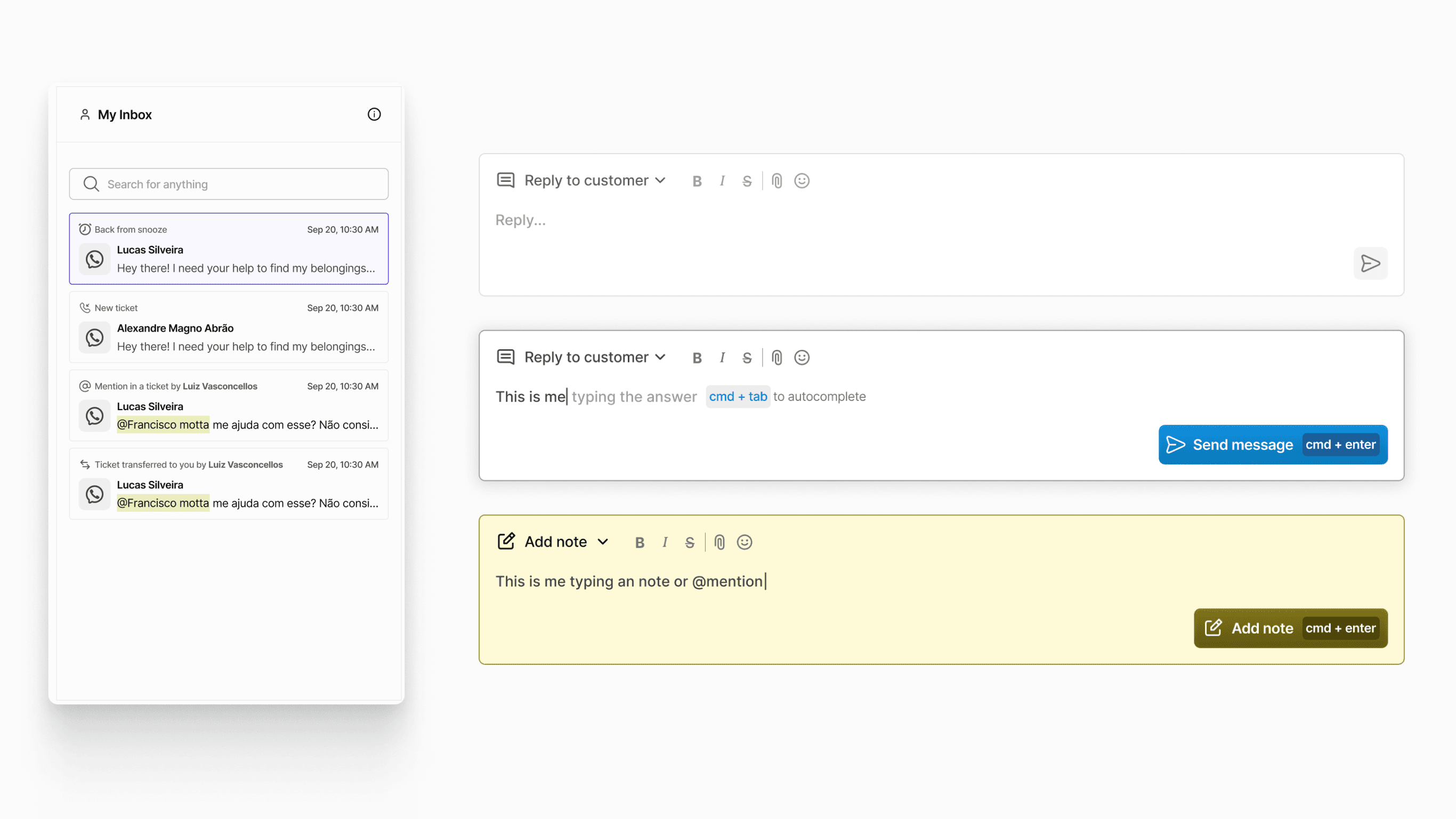Toggle strikethrough in the note editor toolbar
The width and height of the screenshot is (1456, 819).
[x=689, y=542]
